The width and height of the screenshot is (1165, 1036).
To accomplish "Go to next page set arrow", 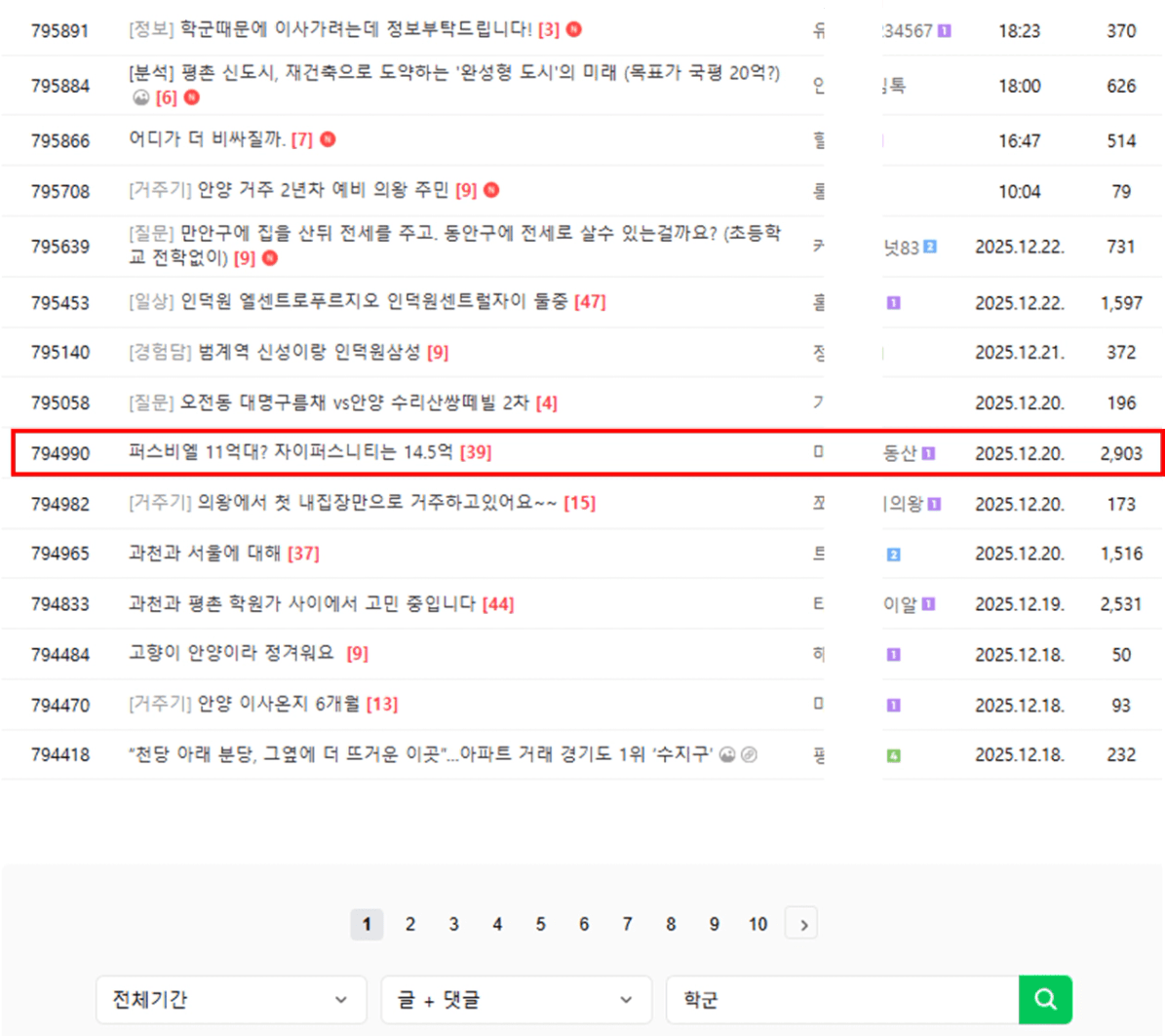I will (x=802, y=924).
